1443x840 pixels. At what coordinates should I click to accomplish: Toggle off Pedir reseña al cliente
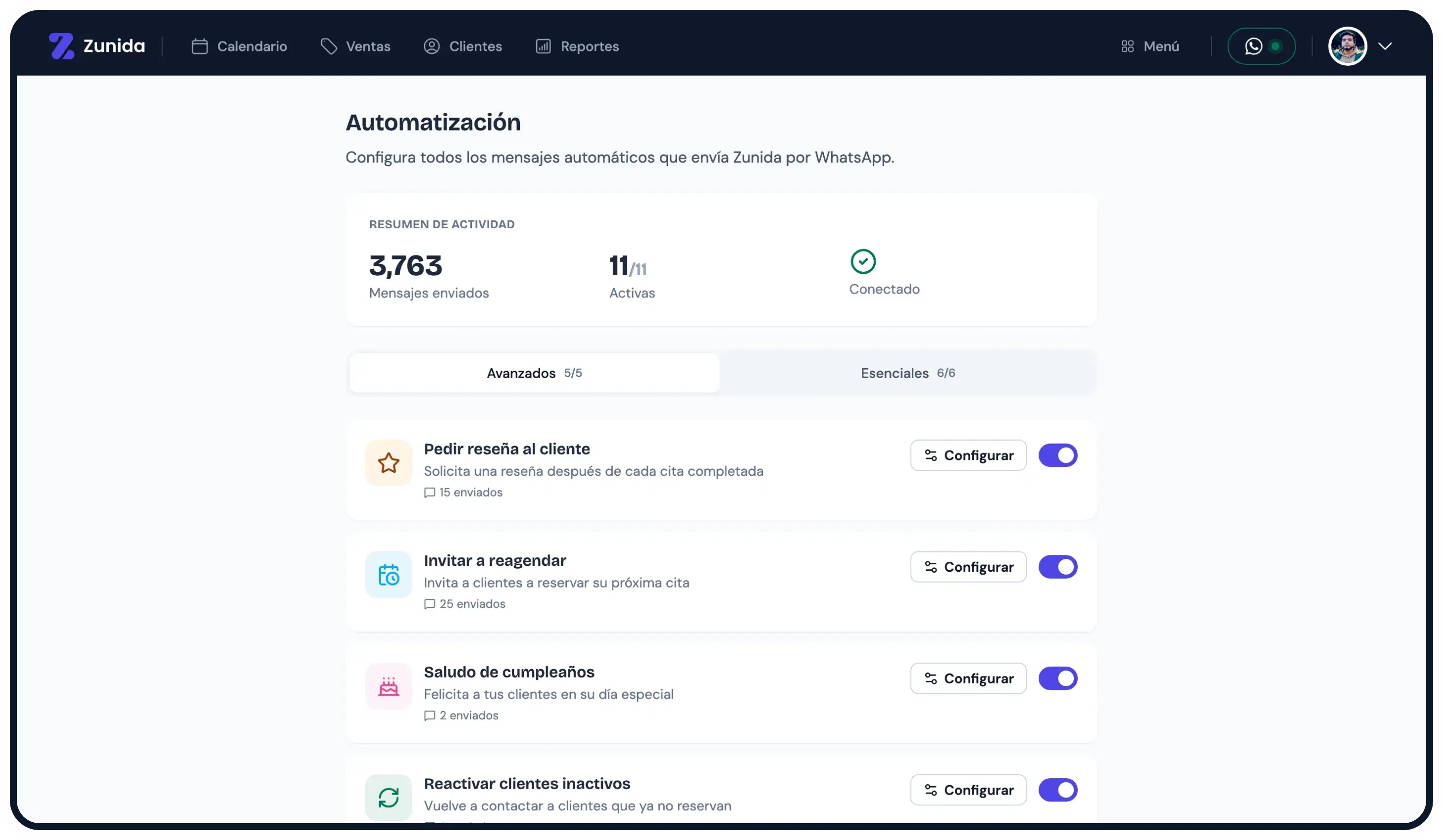[1058, 456]
